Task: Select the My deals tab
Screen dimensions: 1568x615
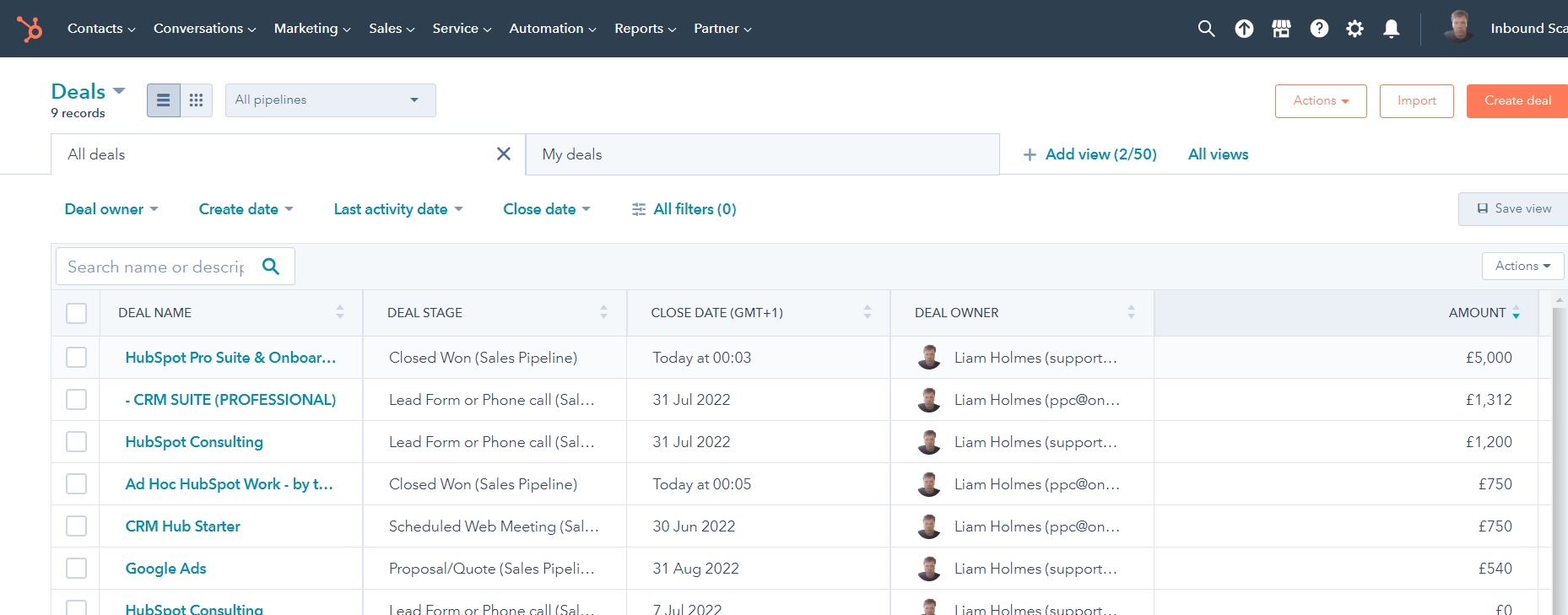Action: point(762,154)
